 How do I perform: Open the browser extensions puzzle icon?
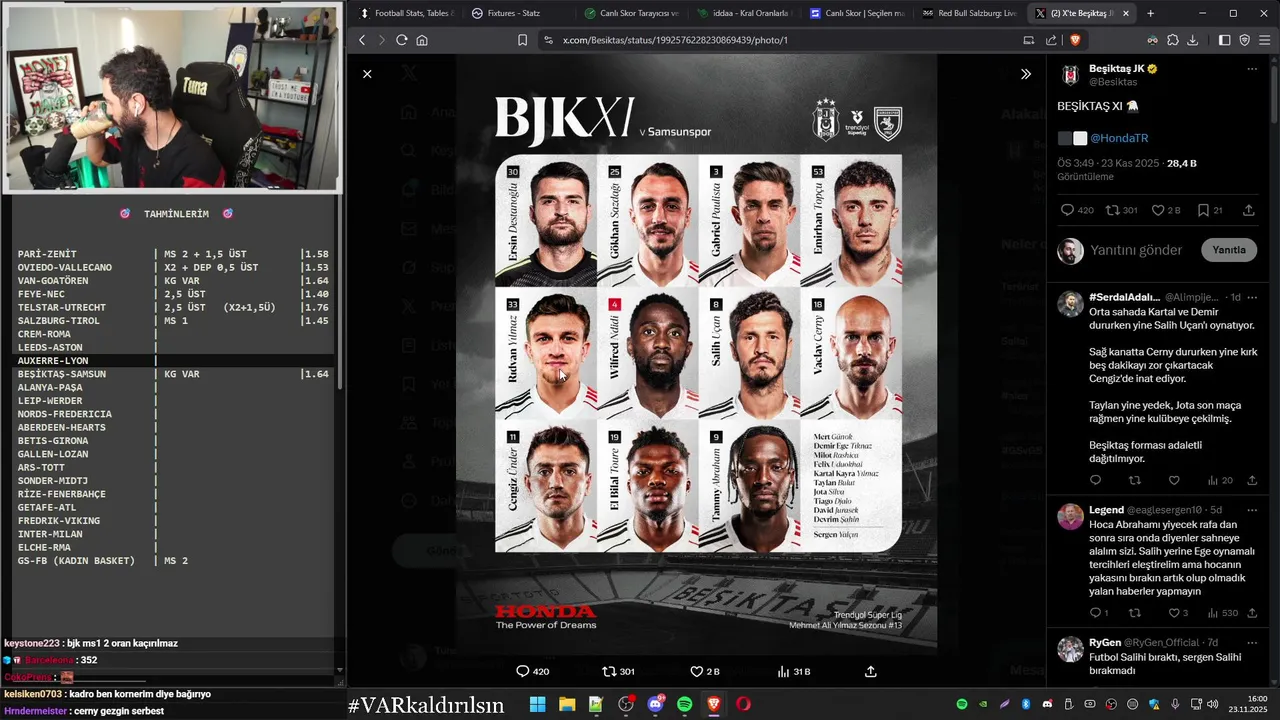coord(1173,40)
